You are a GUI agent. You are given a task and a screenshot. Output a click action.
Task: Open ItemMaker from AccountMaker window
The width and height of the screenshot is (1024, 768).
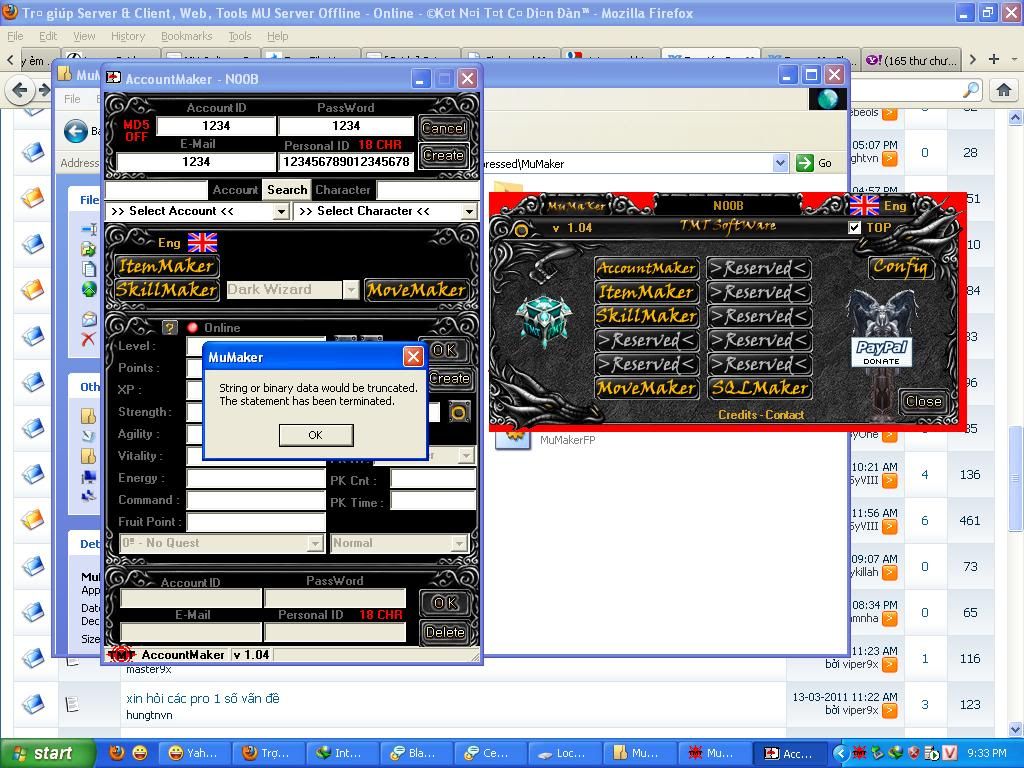166,266
